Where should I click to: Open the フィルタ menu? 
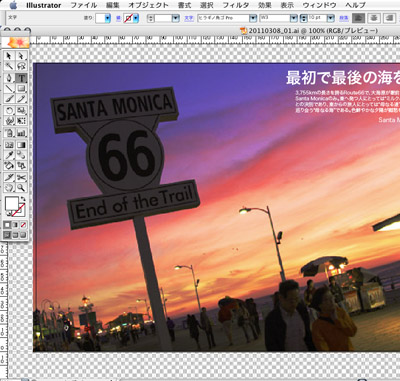(x=236, y=5)
